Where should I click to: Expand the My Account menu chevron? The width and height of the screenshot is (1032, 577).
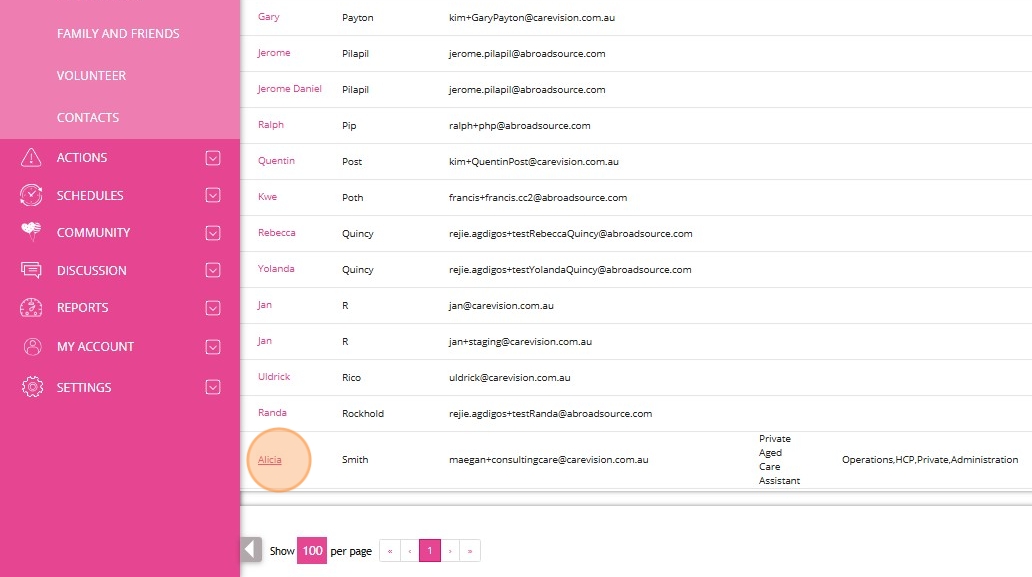[213, 347]
